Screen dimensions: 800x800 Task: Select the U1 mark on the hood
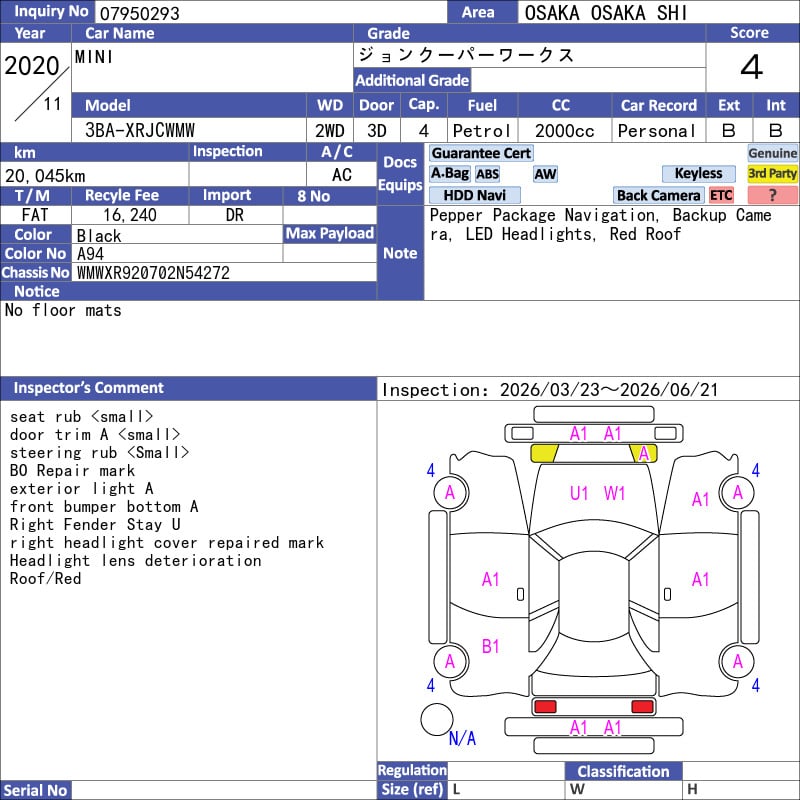(x=579, y=492)
